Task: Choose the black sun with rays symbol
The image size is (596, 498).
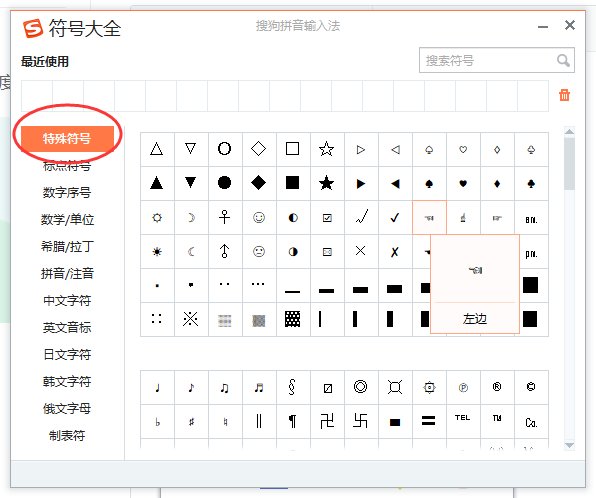Action: coord(157,252)
